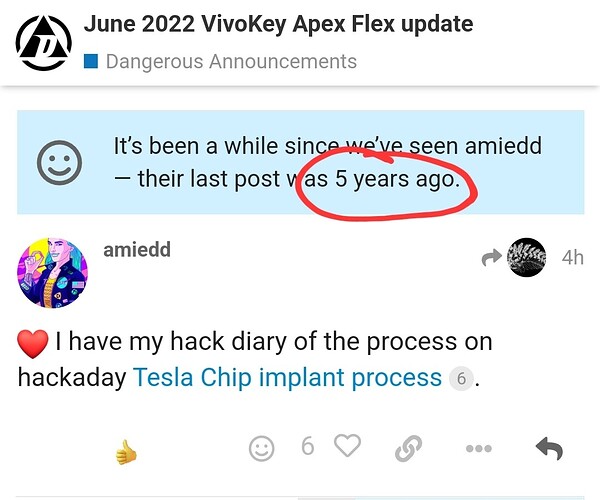Open the Dangerous Announcements category
This screenshot has height=500, width=600.
point(231,61)
